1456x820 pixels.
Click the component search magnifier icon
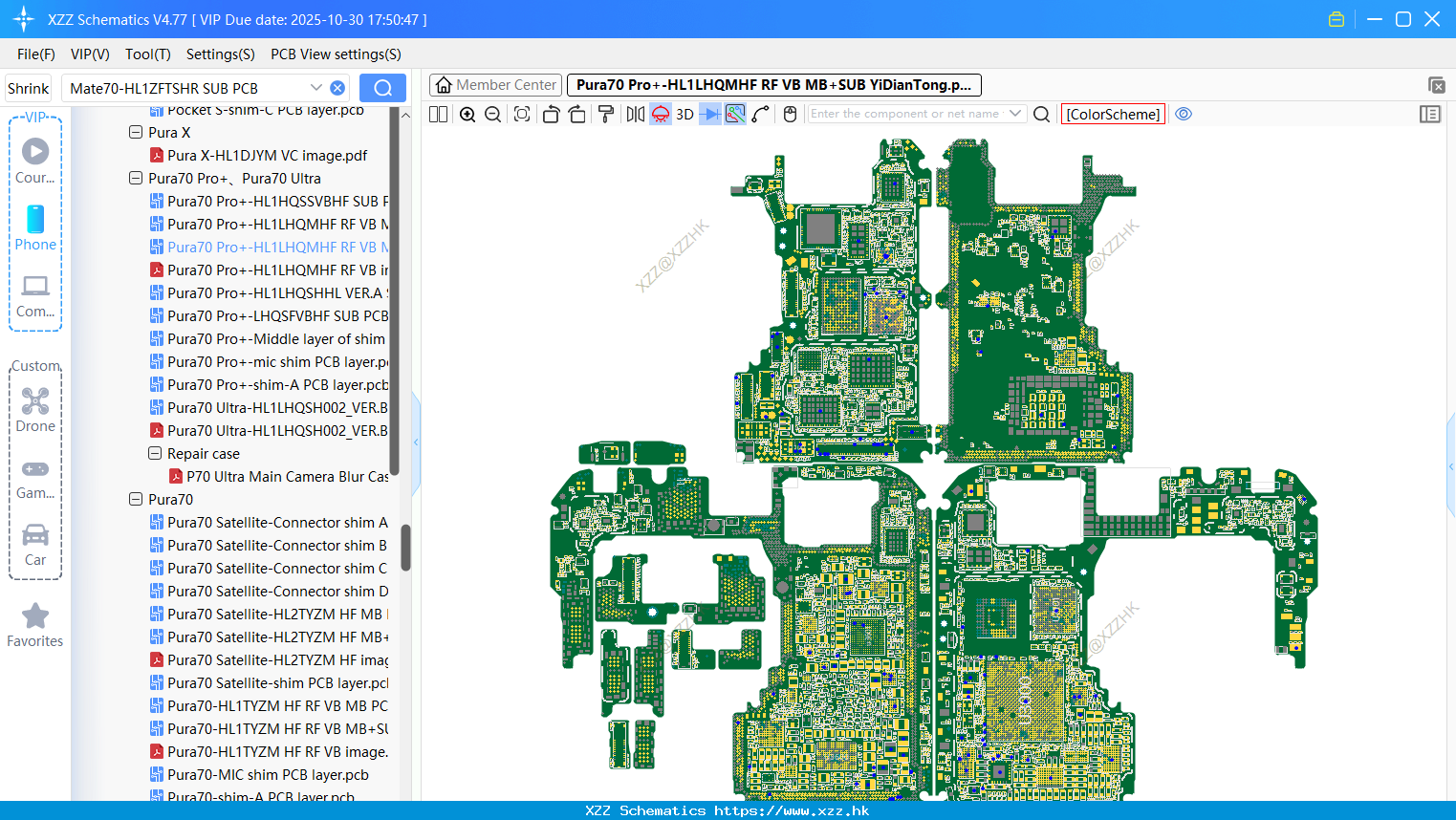pyautogui.click(x=1041, y=114)
